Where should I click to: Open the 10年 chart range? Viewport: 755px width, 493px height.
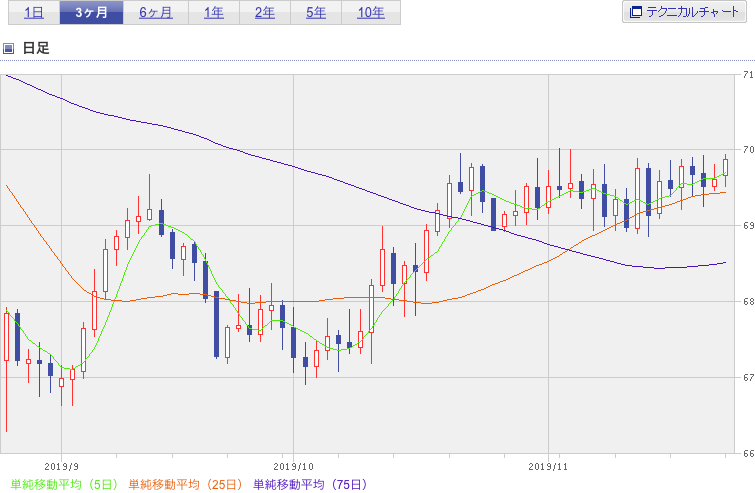[371, 13]
